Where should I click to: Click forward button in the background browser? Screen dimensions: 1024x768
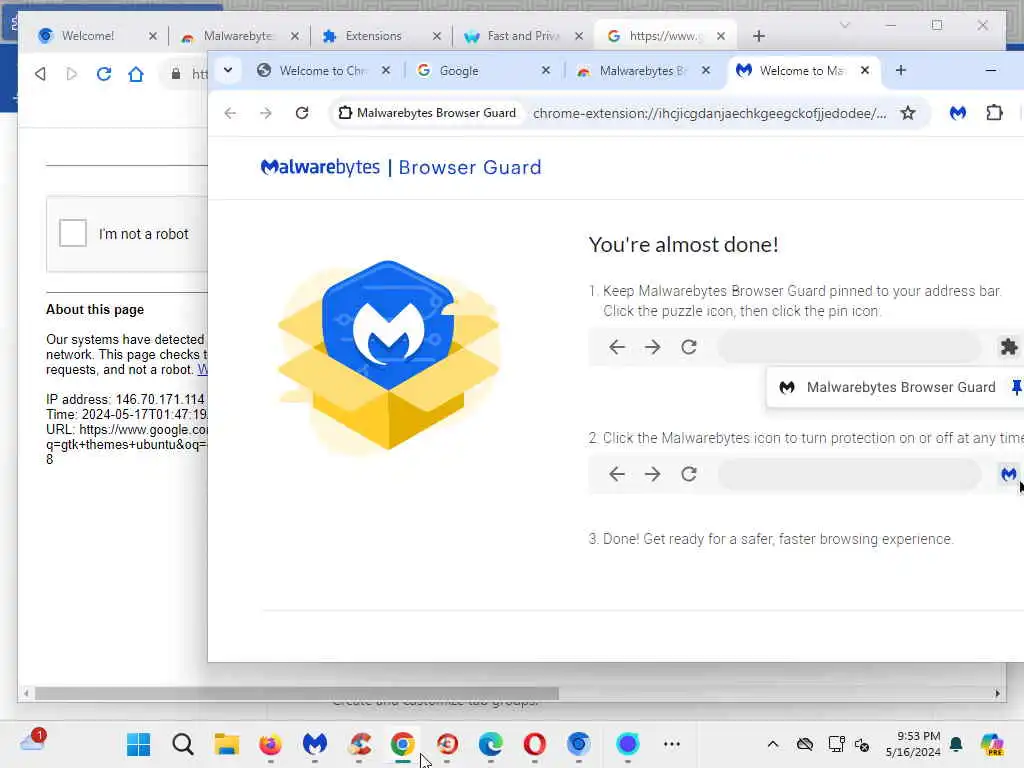coord(72,74)
